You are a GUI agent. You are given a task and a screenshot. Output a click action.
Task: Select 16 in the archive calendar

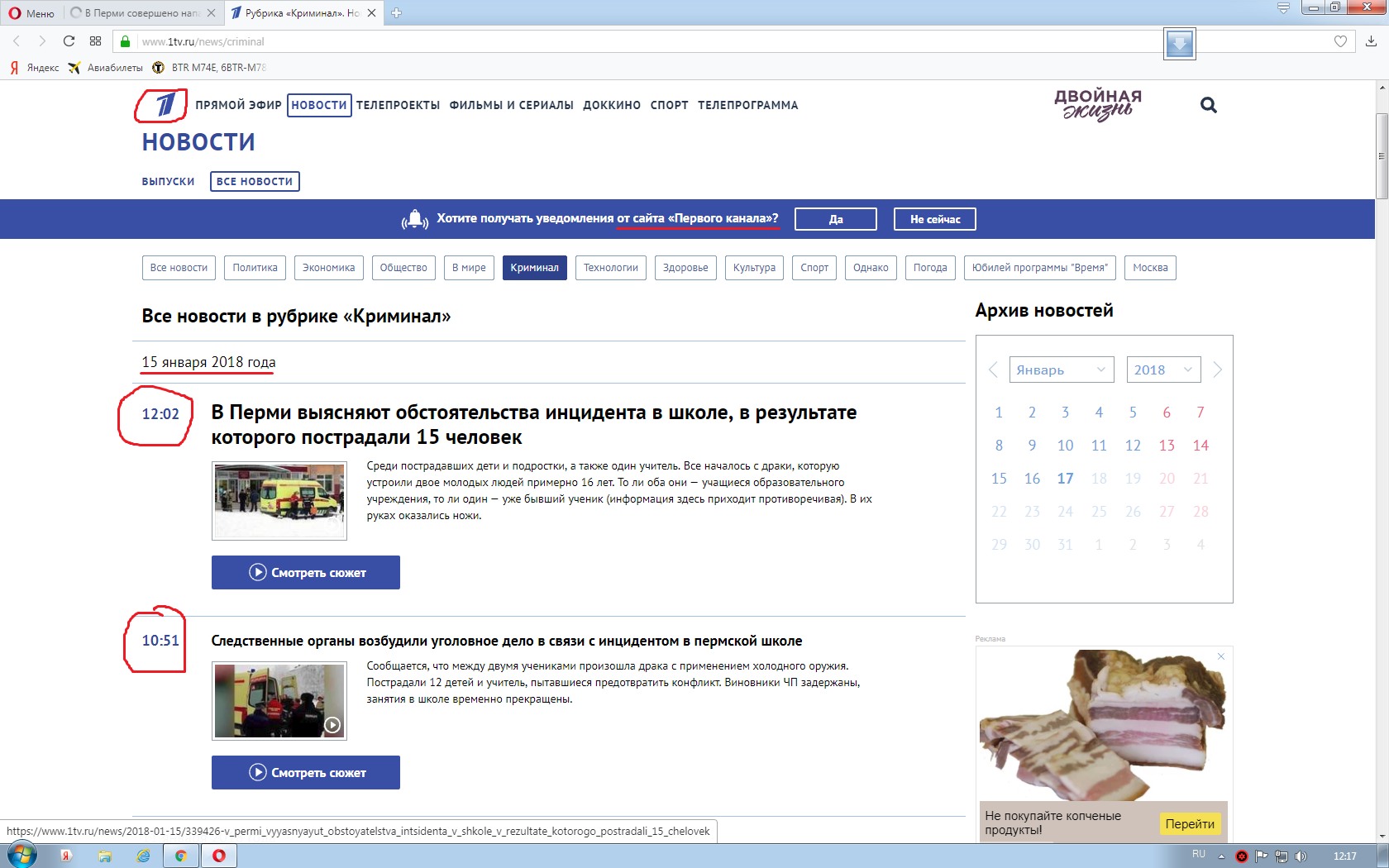1032,479
